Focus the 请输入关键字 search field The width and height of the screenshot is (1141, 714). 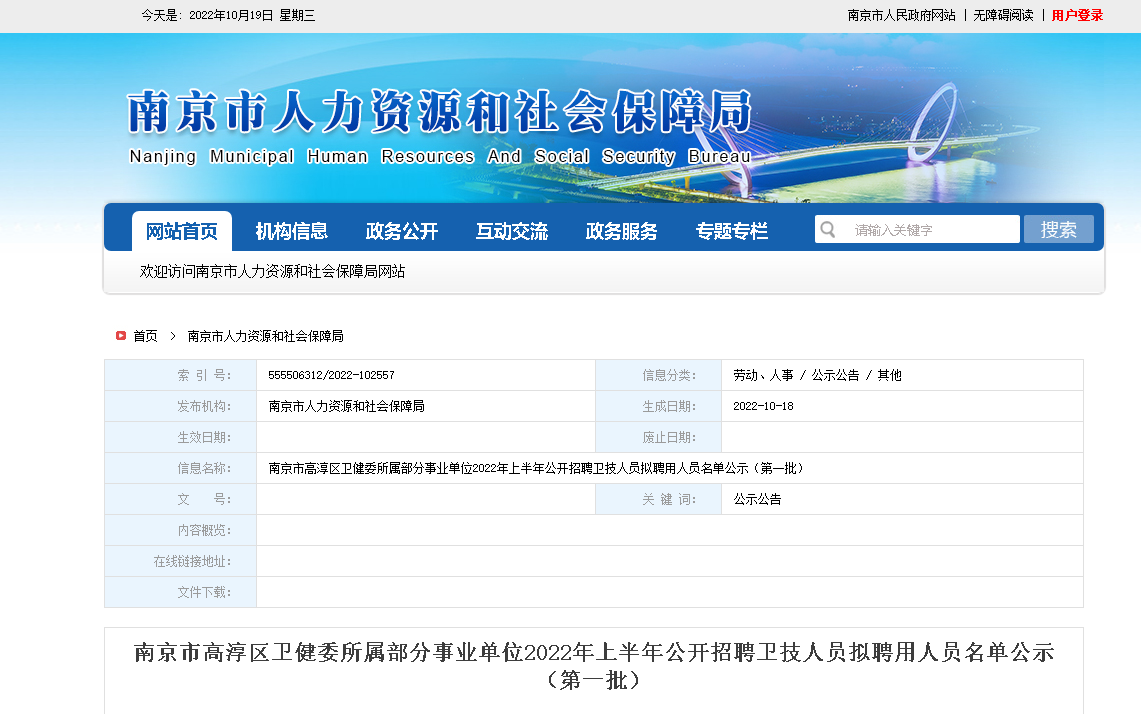coord(930,230)
